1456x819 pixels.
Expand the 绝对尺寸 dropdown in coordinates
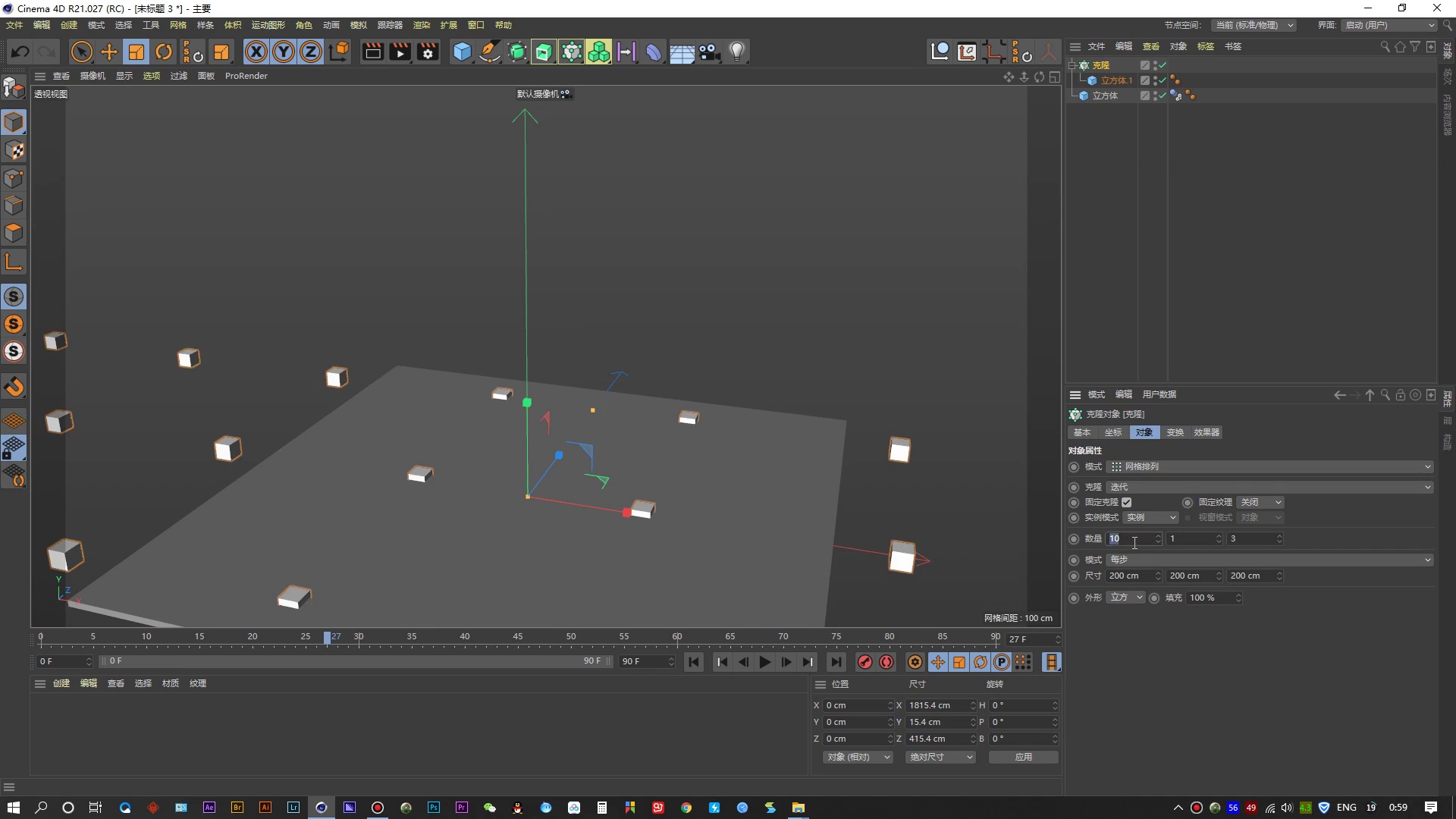coord(940,757)
